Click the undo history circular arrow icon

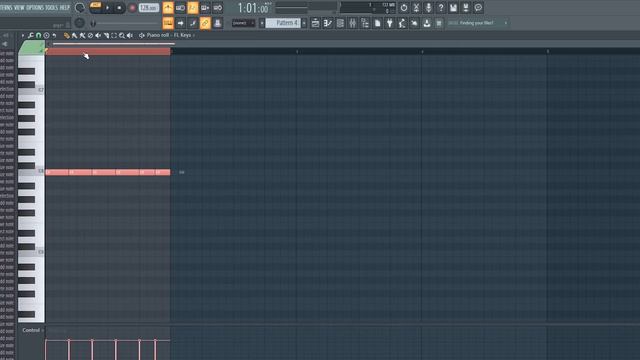click(403, 8)
